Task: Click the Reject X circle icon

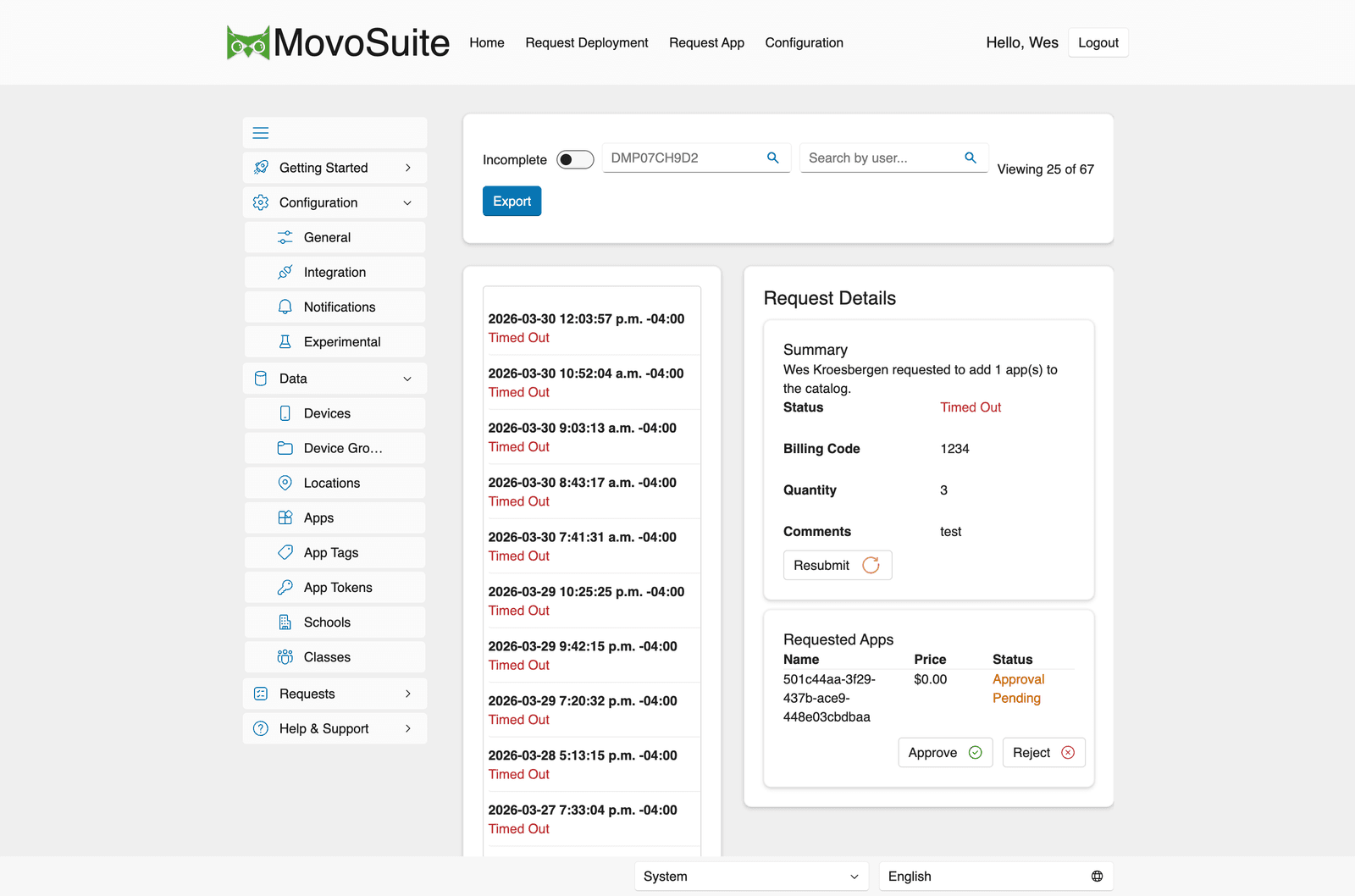Action: click(1069, 753)
